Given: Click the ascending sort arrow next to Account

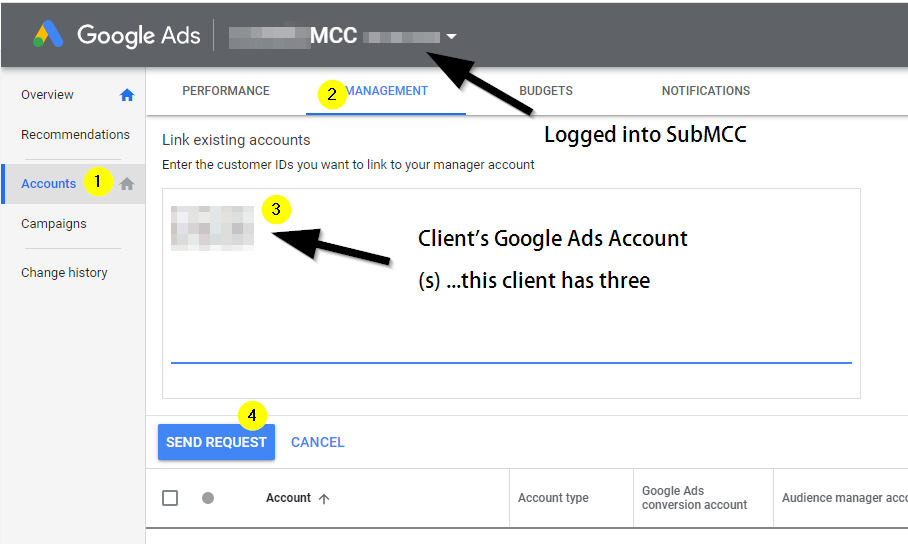Looking at the screenshot, I should tap(324, 498).
